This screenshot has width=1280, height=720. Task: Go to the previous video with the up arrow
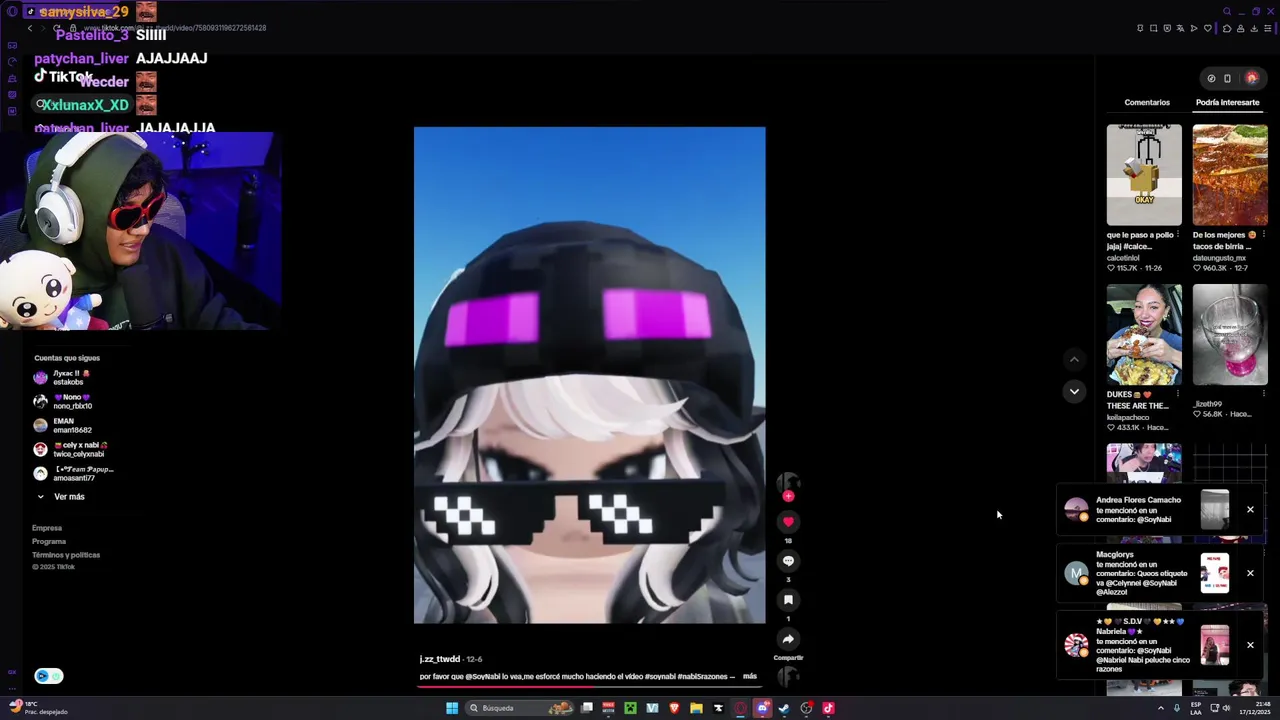pyautogui.click(x=1074, y=359)
